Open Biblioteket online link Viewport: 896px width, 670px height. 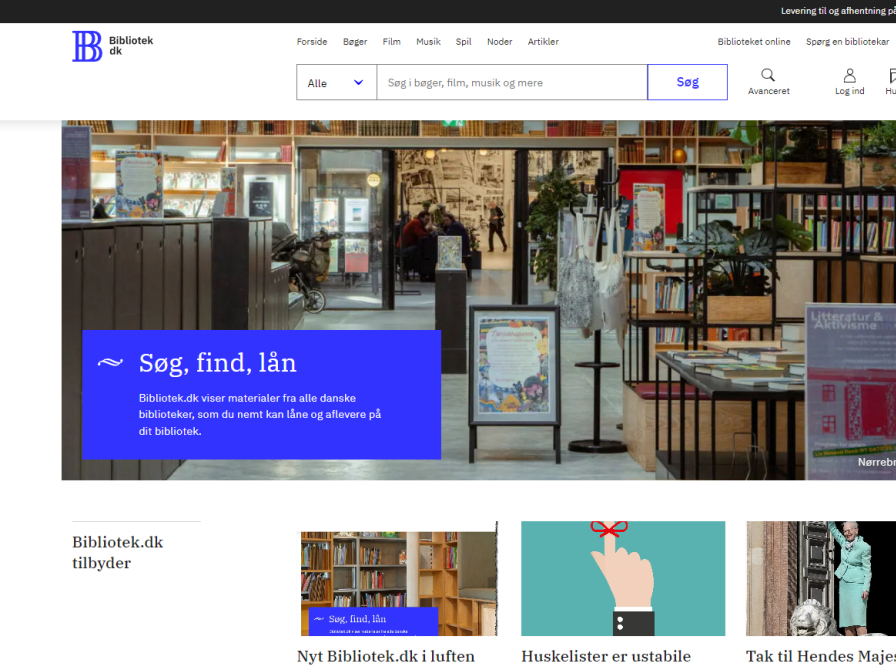[x=754, y=42]
